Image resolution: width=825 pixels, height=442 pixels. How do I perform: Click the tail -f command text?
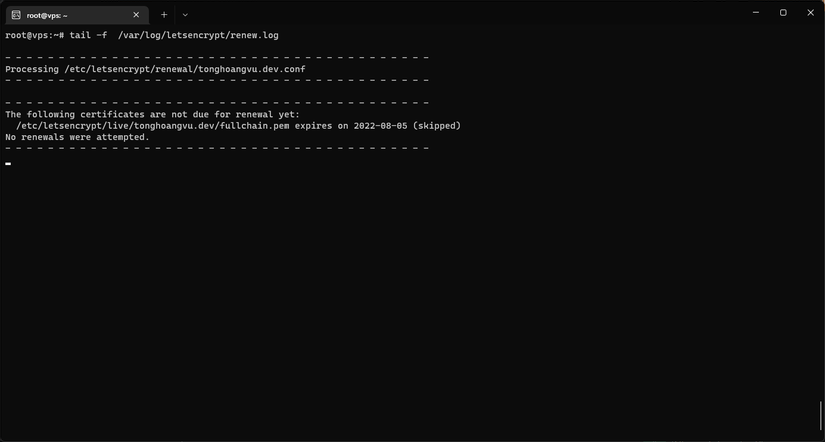[88, 35]
